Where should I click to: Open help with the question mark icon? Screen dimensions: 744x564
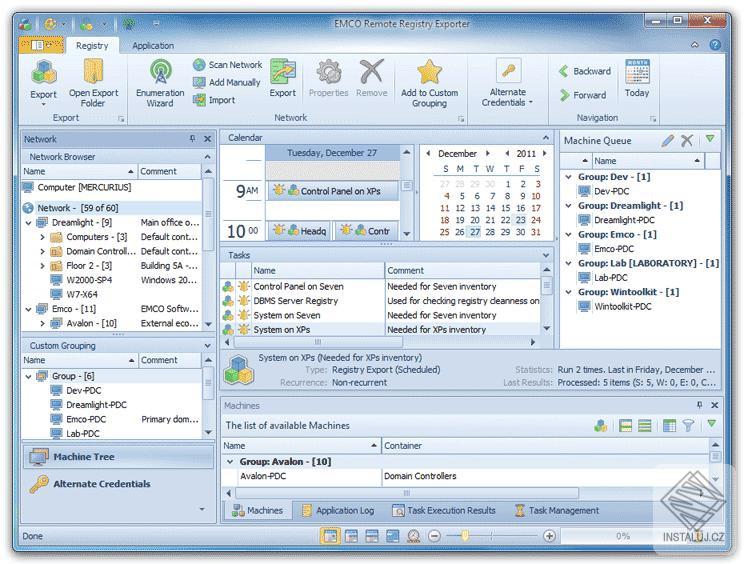click(x=715, y=45)
